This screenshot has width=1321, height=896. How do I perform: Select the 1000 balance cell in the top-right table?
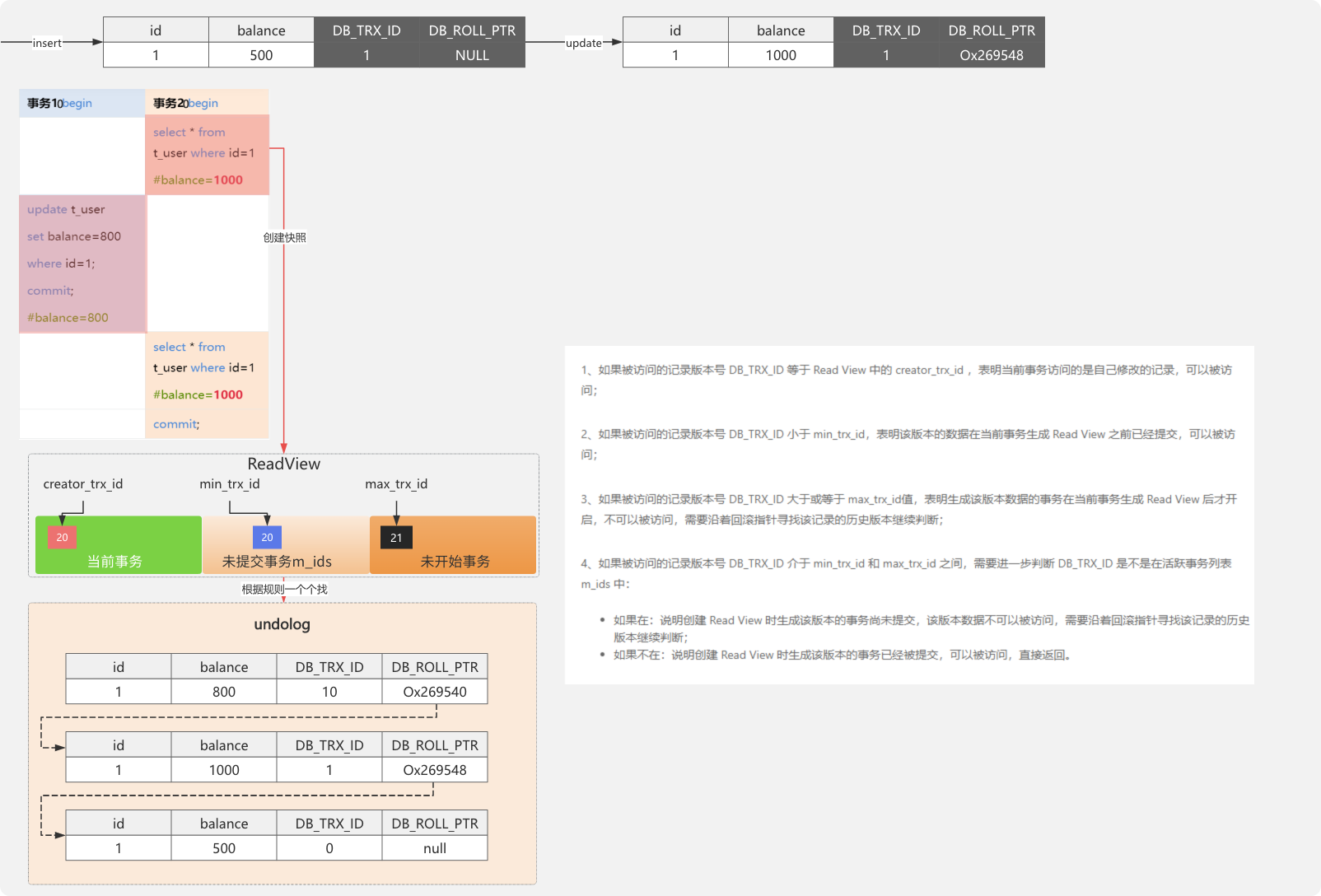click(x=781, y=55)
